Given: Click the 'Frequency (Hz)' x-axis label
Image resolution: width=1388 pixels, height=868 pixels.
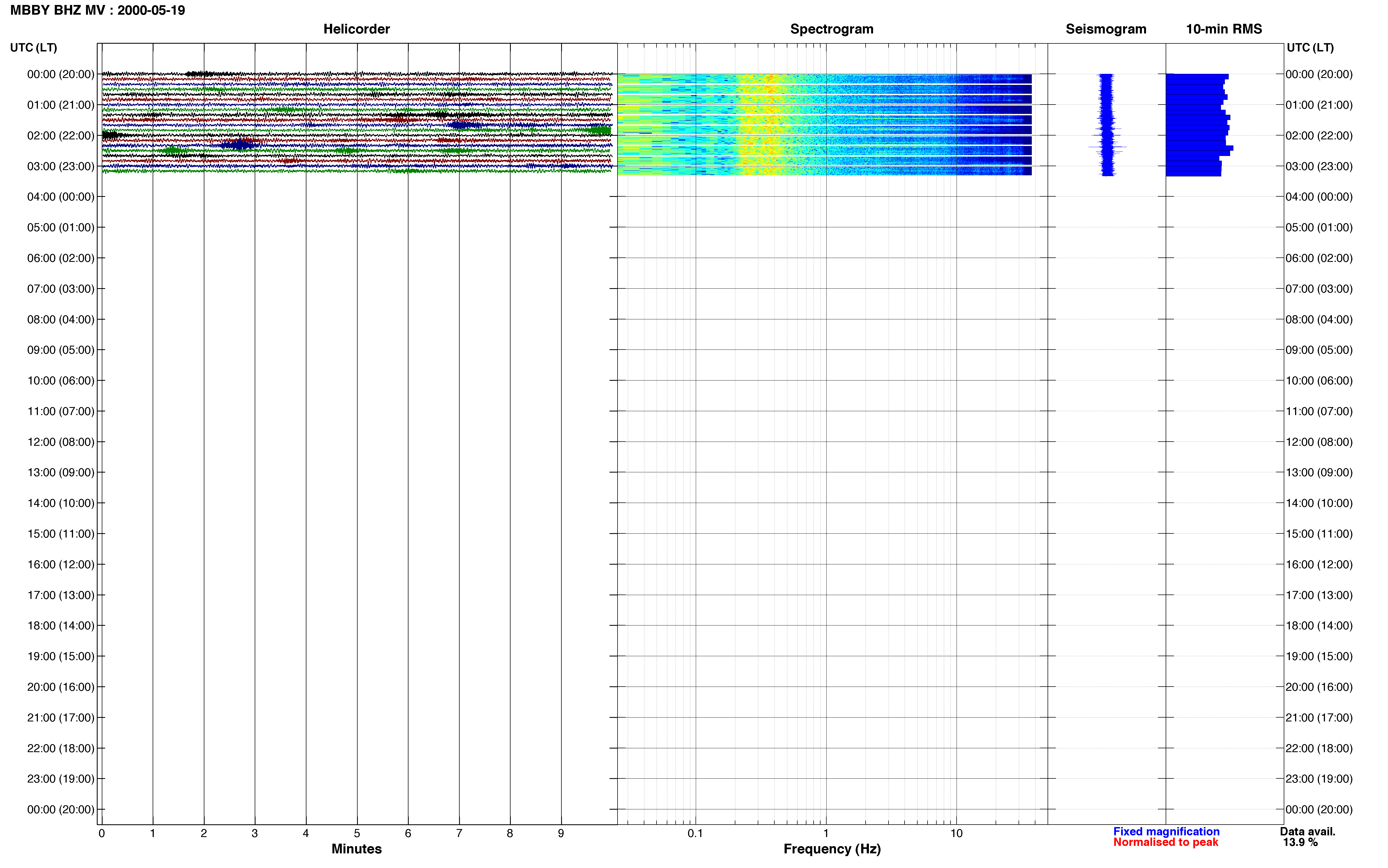Looking at the screenshot, I should point(832,849).
